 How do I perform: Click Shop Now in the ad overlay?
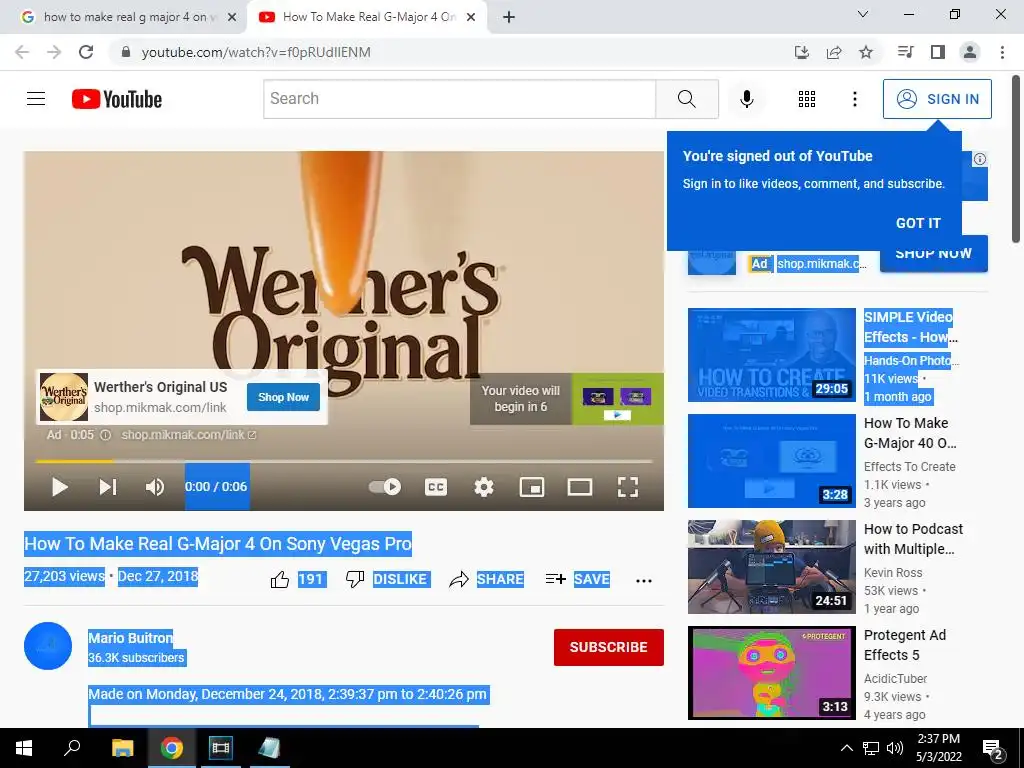tap(283, 397)
